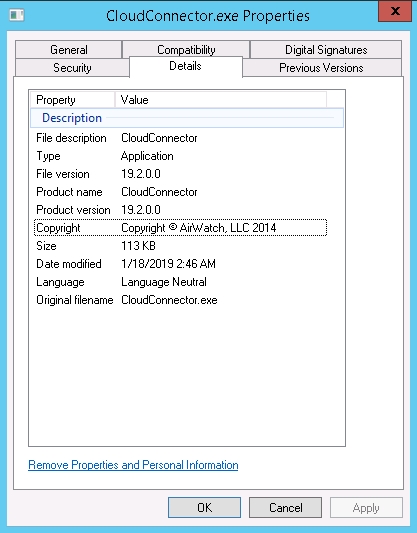Go to the Digital Signatures tab
The image size is (417, 533).
tap(326, 50)
